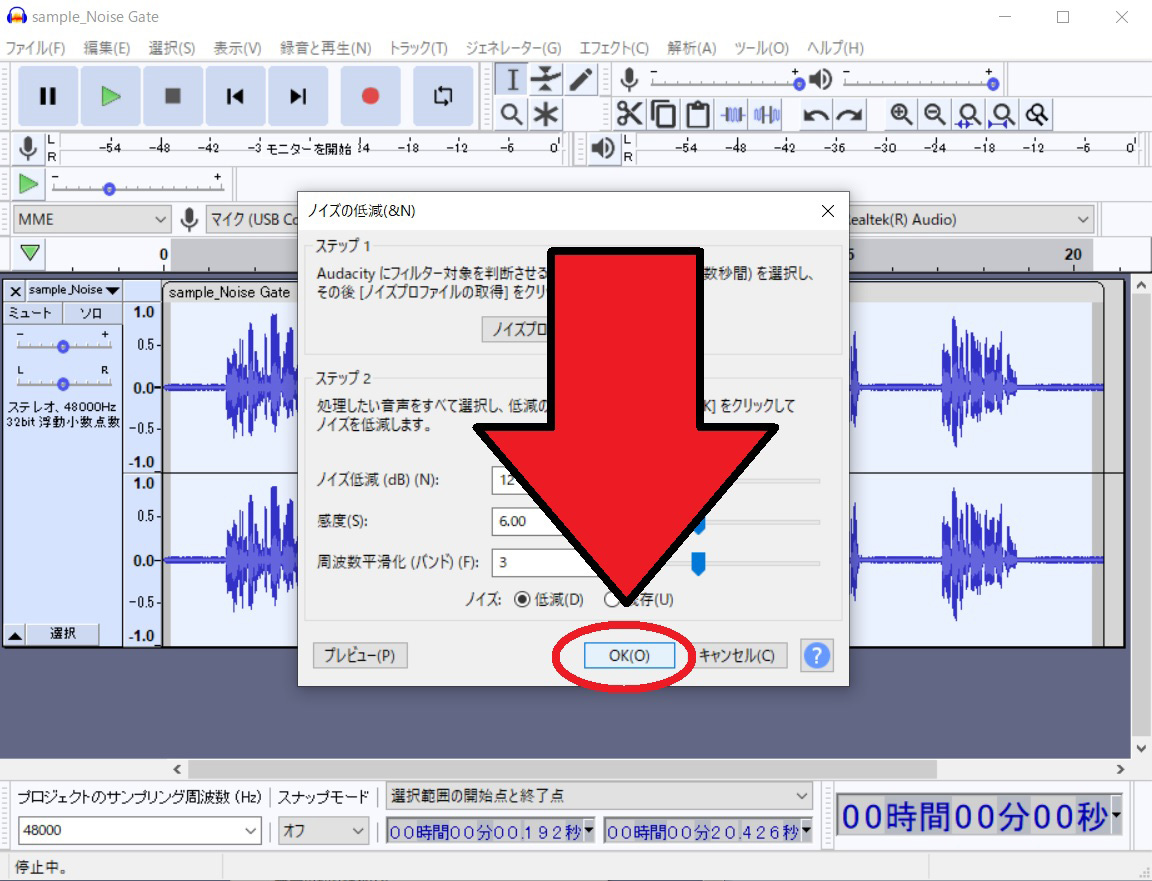Fit project to window width icon
The height and width of the screenshot is (881, 1152).
(1002, 115)
